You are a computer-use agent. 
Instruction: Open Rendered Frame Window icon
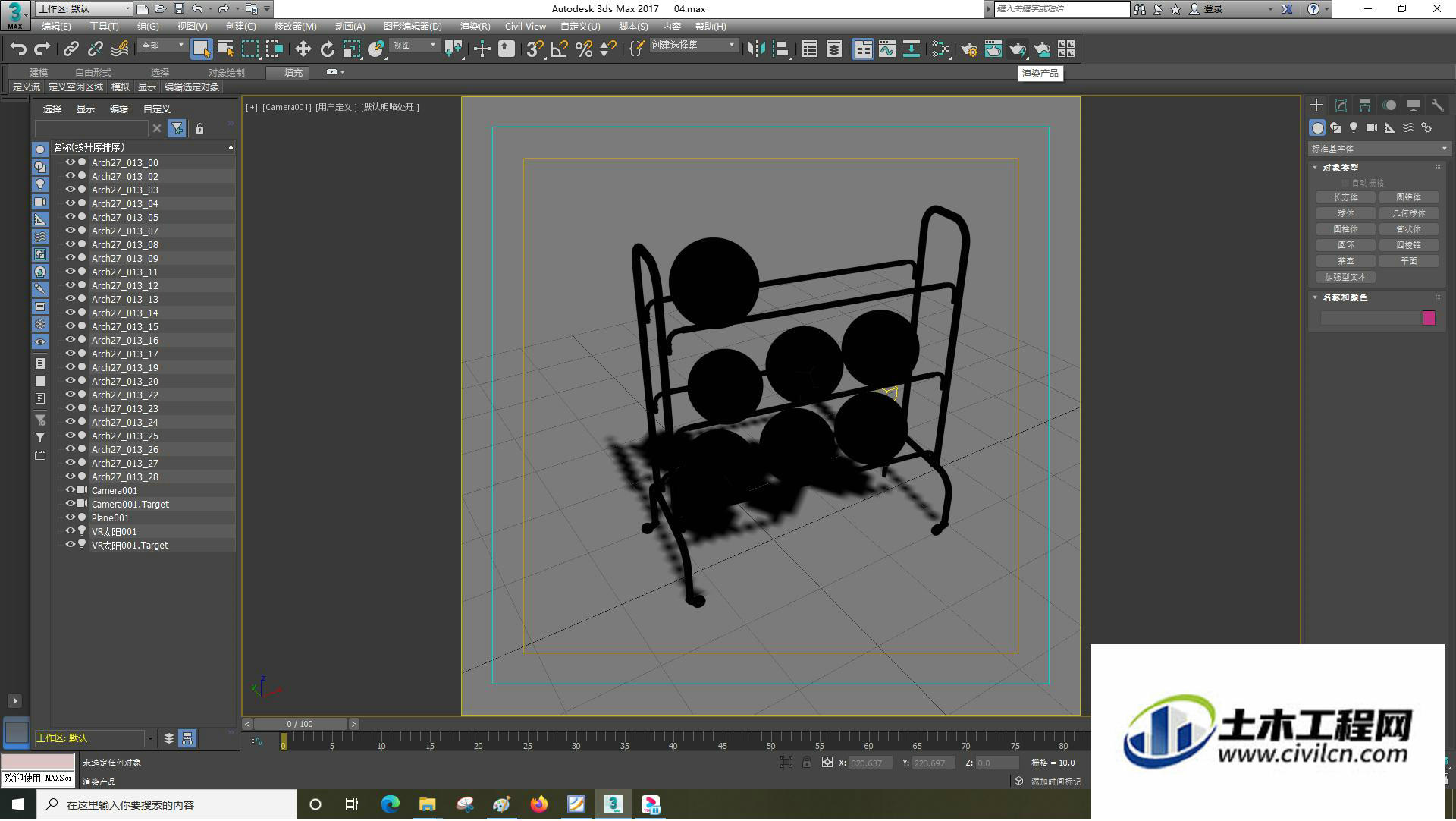pyautogui.click(x=993, y=49)
